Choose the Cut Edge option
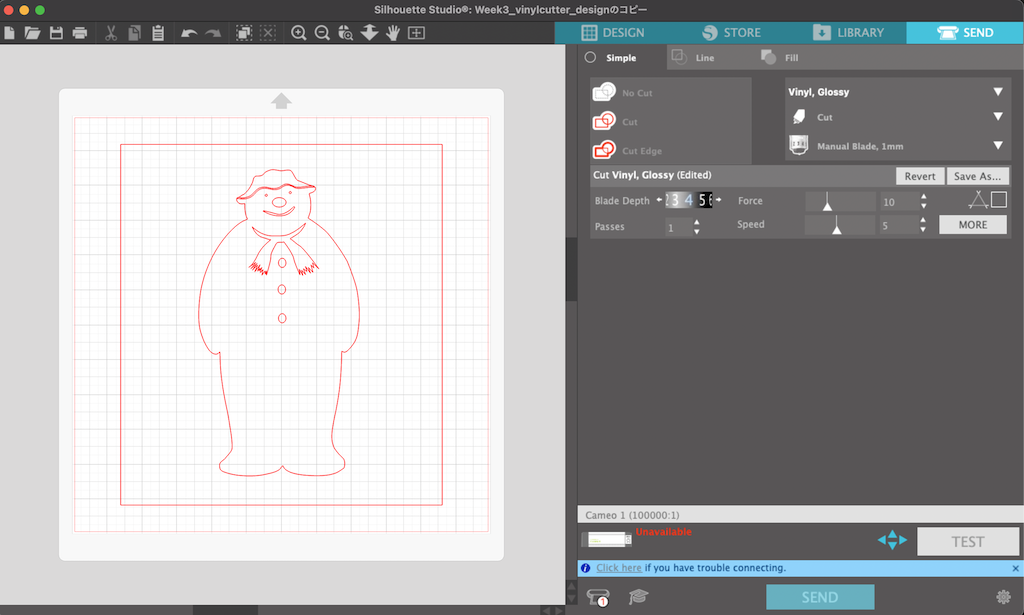This screenshot has width=1024, height=615. pyautogui.click(x=627, y=150)
